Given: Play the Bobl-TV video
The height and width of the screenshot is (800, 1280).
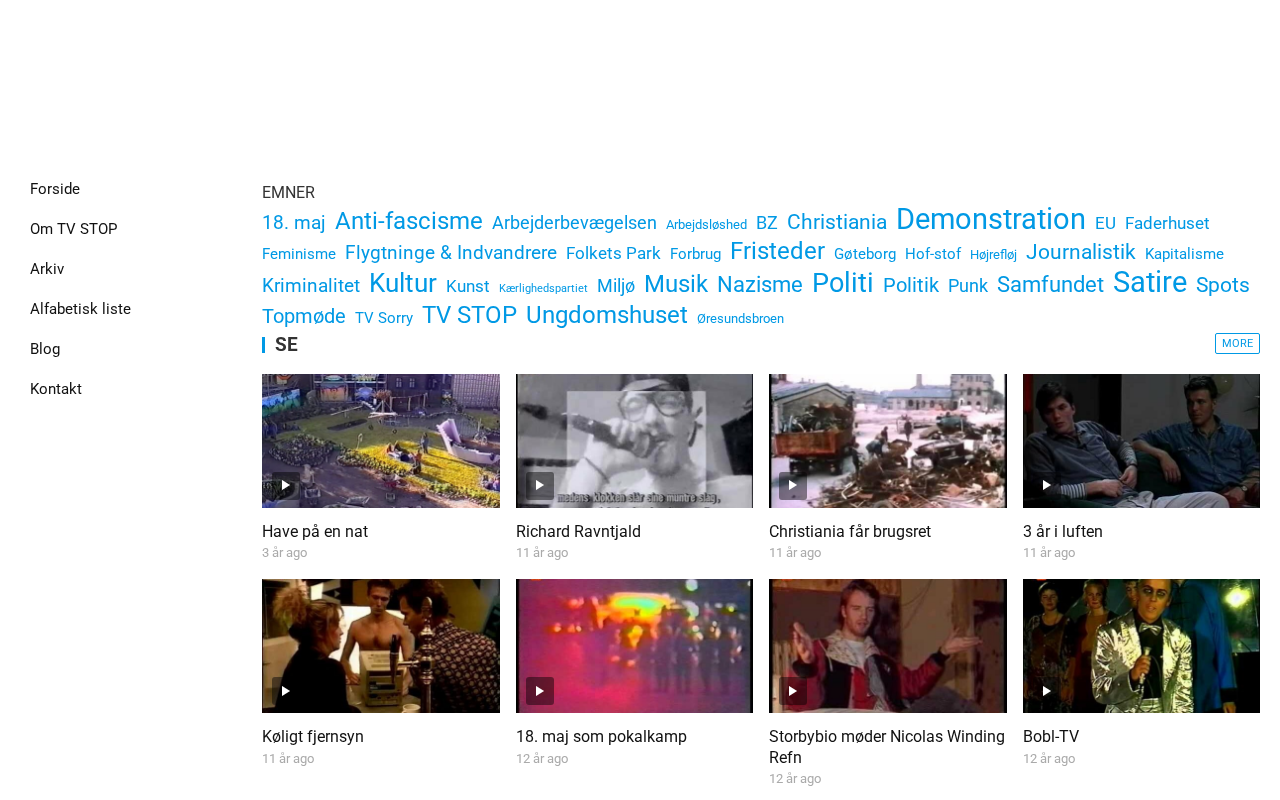Looking at the screenshot, I should (x=1047, y=691).
